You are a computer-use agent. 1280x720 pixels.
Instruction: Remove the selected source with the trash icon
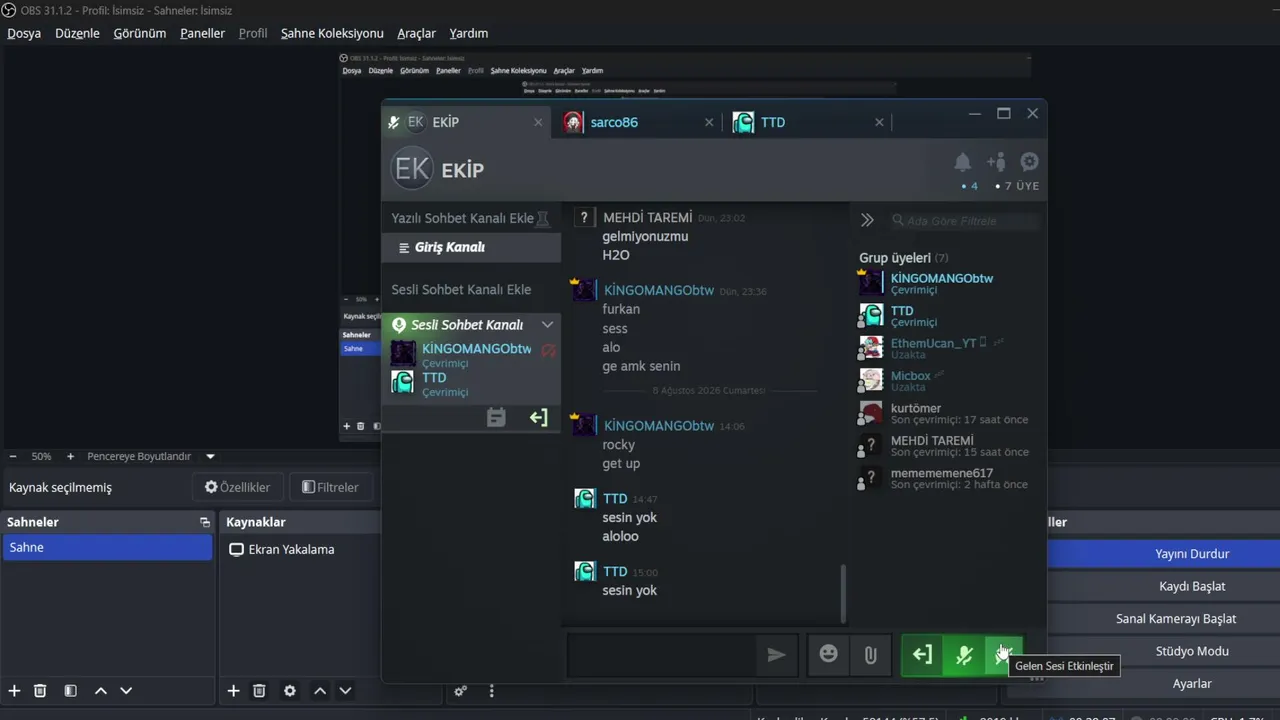[x=259, y=691]
